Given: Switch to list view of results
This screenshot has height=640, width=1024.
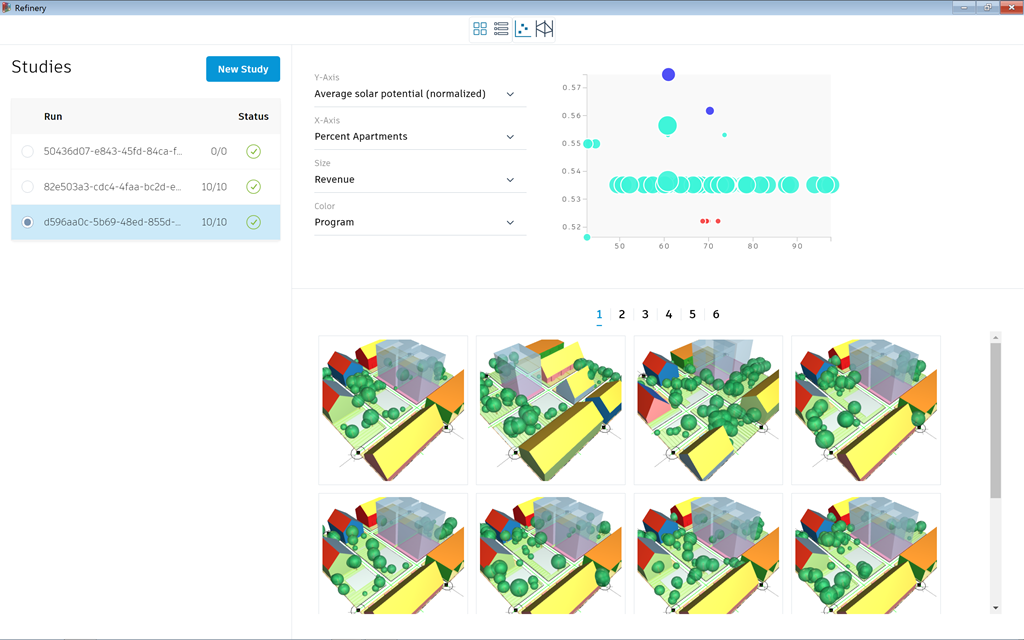Looking at the screenshot, I should tap(501, 29).
